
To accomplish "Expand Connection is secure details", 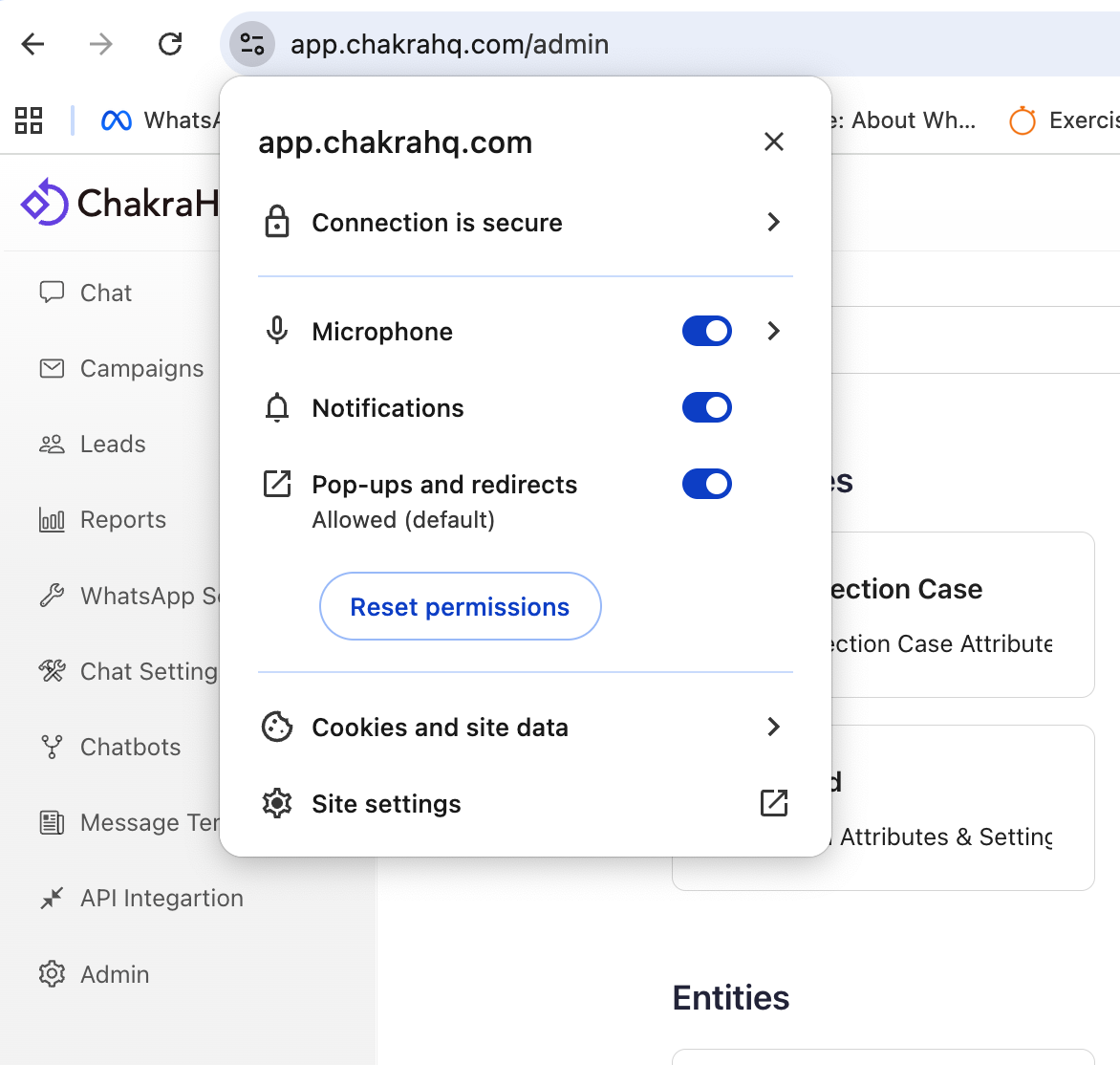I will pos(773,222).
